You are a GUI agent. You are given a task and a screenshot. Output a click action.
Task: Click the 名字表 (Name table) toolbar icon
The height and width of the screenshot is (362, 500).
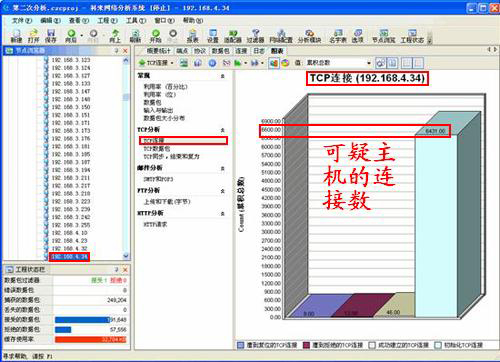click(x=338, y=36)
